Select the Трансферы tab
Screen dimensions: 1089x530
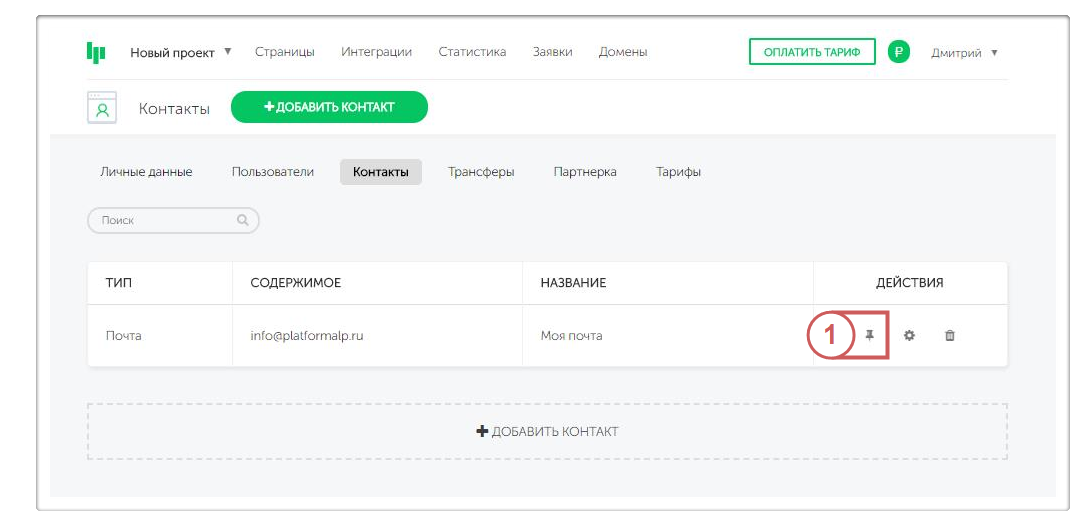point(481,172)
